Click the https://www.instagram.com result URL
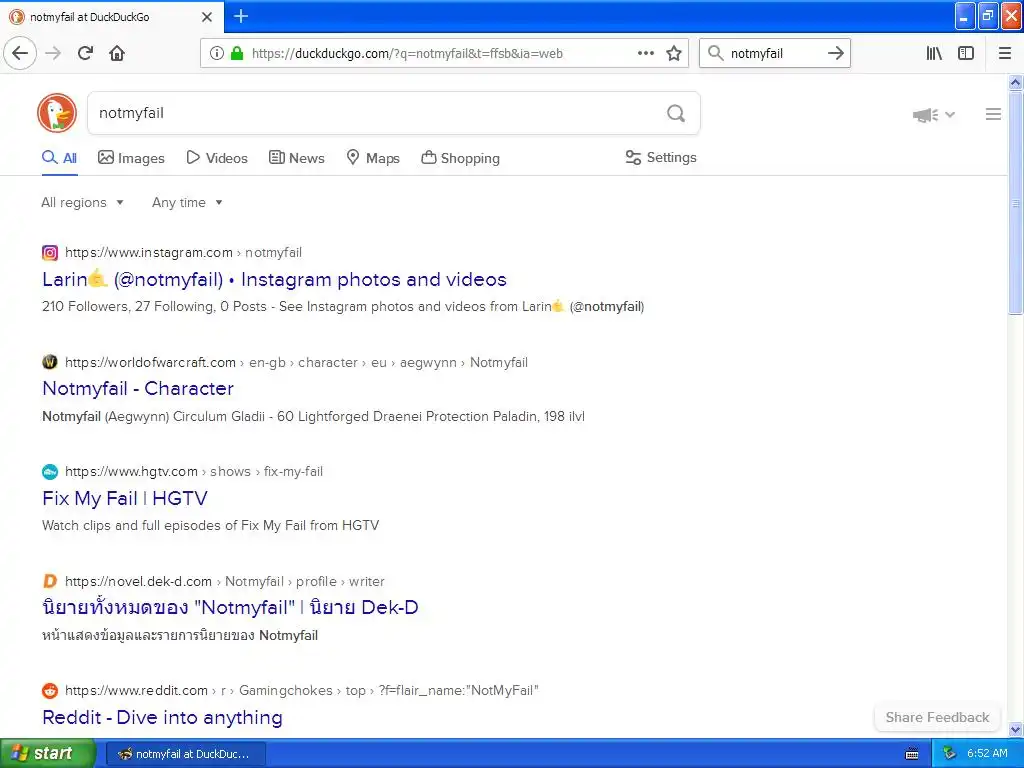Image resolution: width=1024 pixels, height=768 pixels. (149, 253)
